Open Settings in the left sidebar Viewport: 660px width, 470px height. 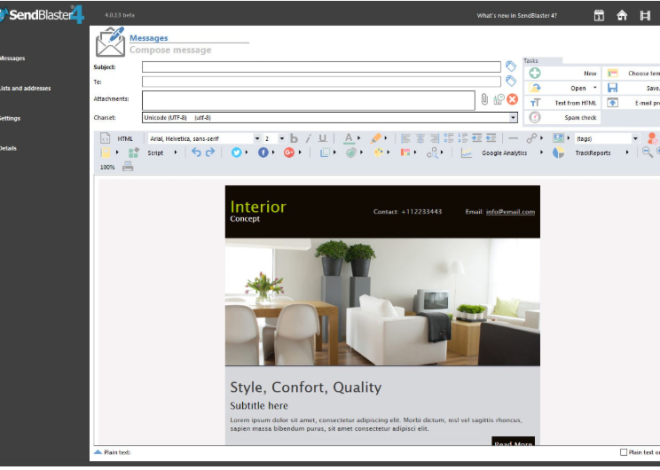pyautogui.click(x=10, y=119)
